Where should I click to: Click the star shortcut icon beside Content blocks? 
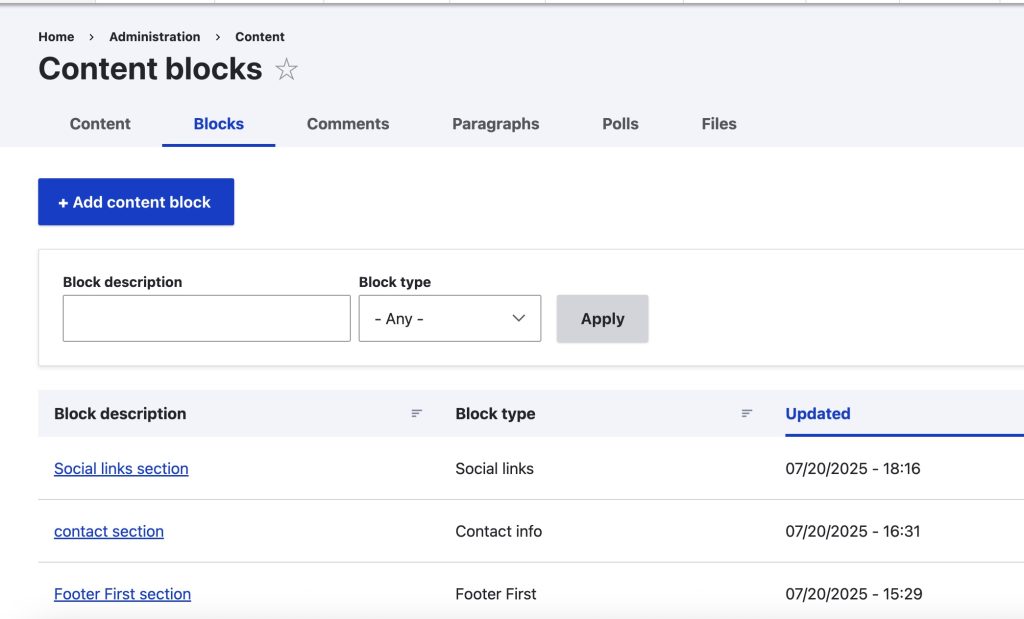[x=287, y=70]
